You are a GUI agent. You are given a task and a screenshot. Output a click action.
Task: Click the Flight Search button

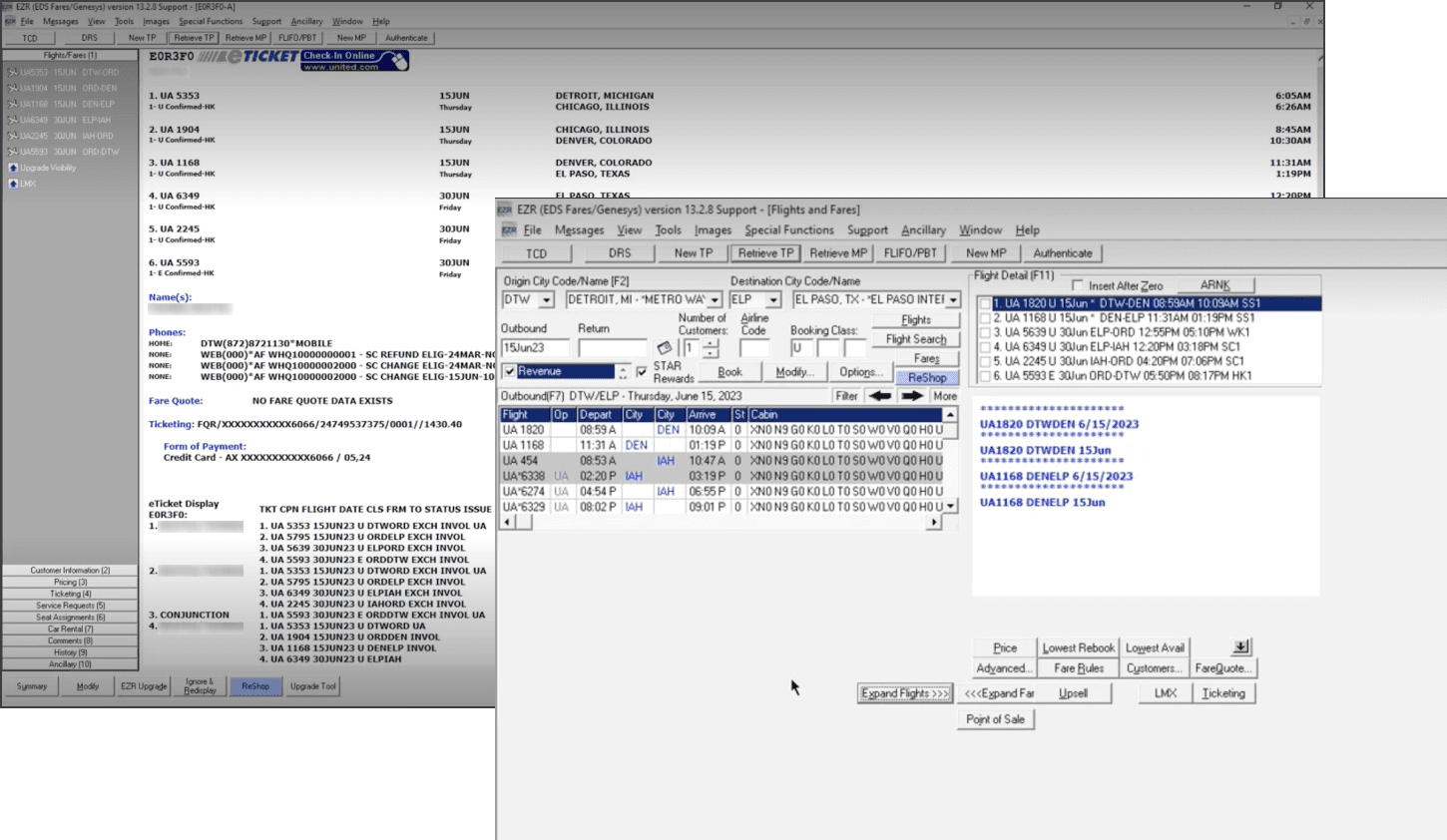(x=916, y=339)
